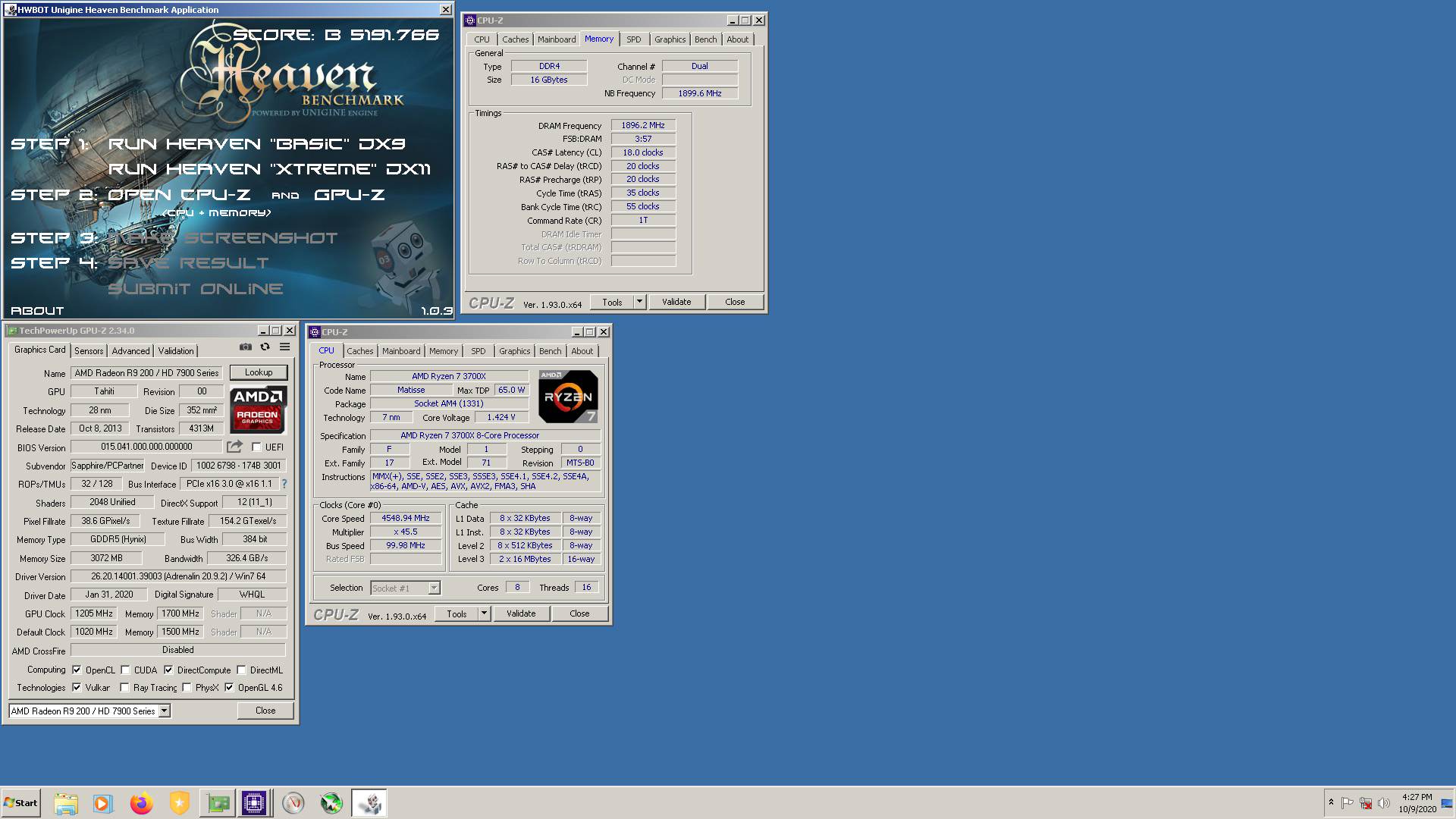Toggle the CUDA checkbox
Viewport: 1456px width, 819px height.
(125, 670)
